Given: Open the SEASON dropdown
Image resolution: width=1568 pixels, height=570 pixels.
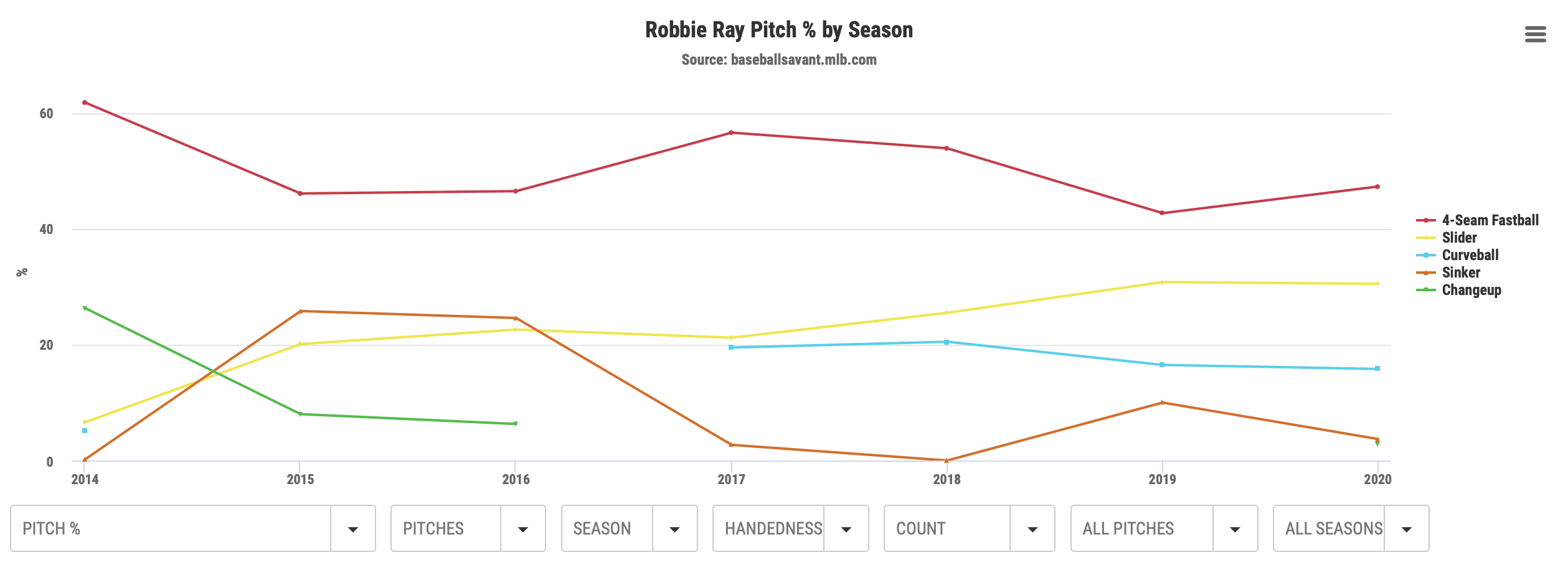Looking at the screenshot, I should tap(629, 529).
